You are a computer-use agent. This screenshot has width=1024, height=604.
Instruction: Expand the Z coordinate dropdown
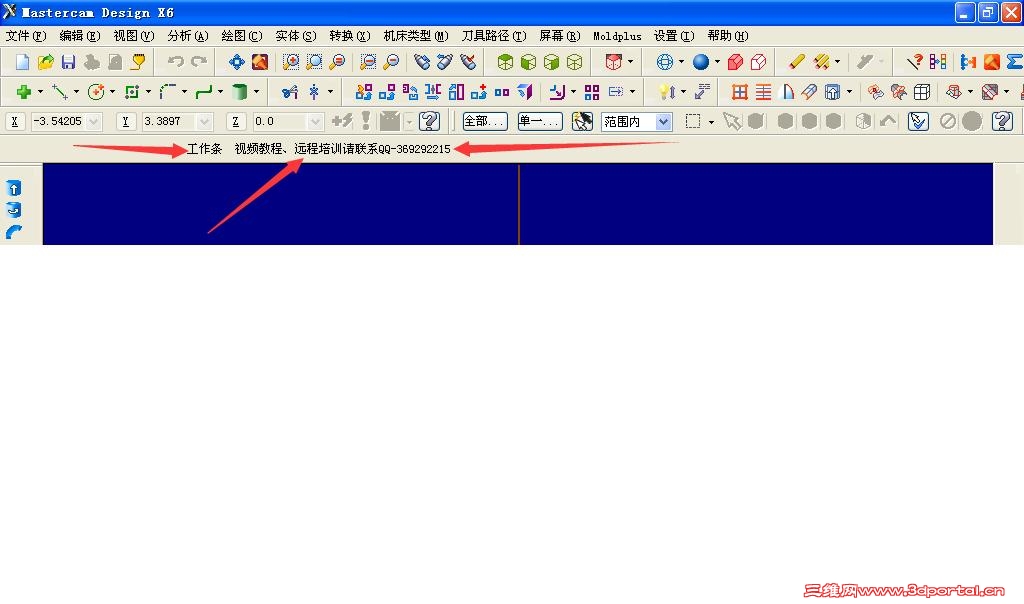315,121
